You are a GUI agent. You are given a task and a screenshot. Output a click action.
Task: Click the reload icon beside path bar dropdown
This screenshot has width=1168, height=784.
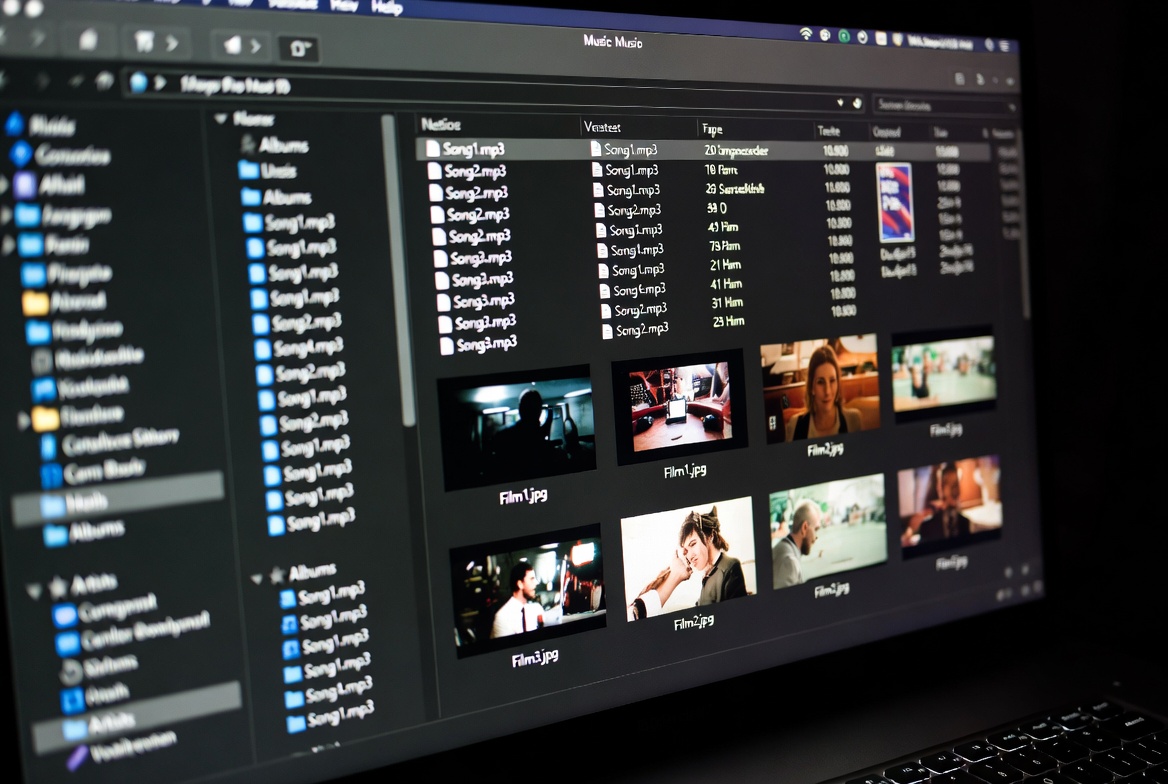point(857,102)
